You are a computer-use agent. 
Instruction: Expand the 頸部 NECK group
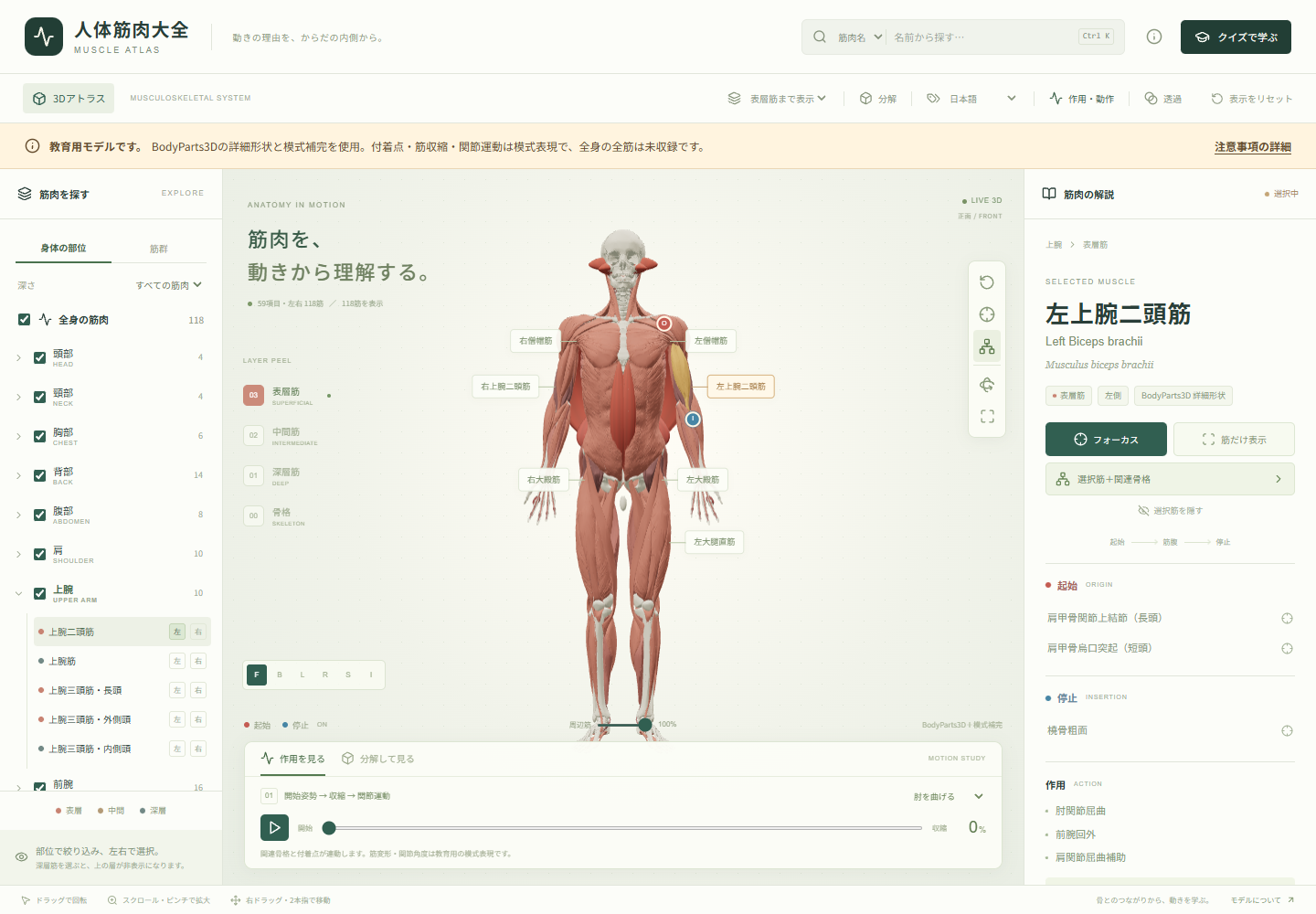18,397
